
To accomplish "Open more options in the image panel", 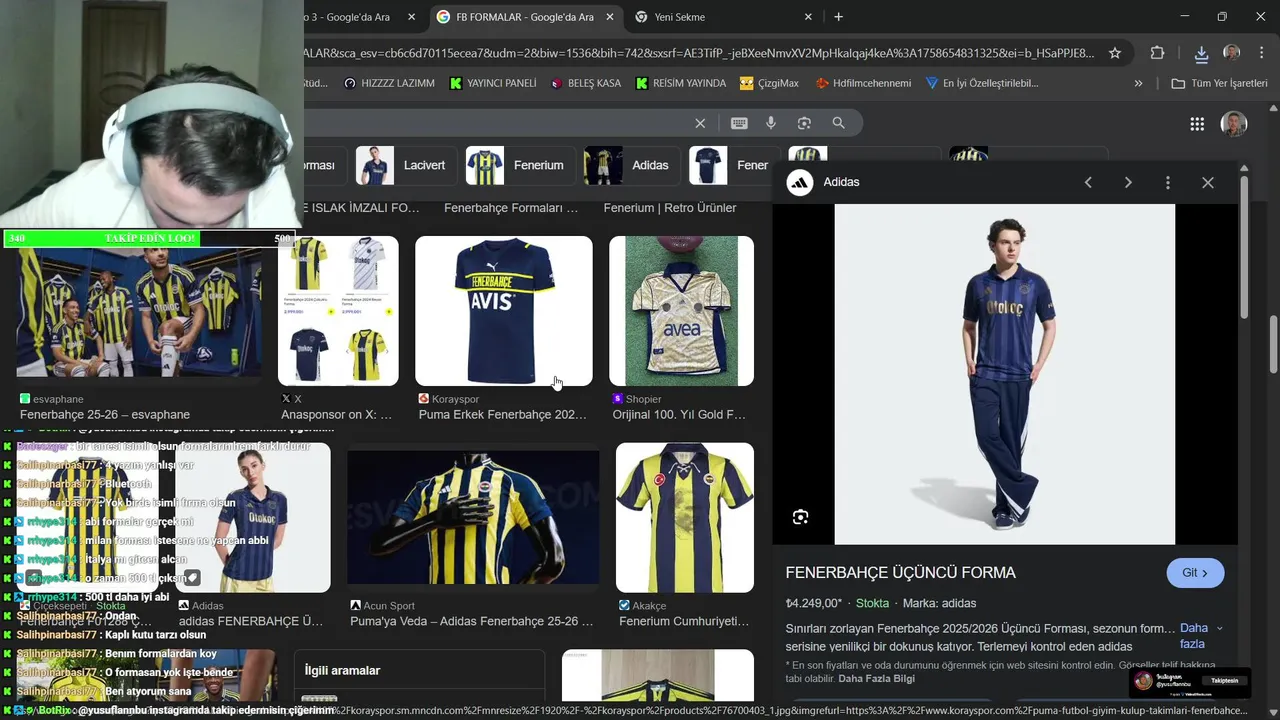I will pos(1168,182).
